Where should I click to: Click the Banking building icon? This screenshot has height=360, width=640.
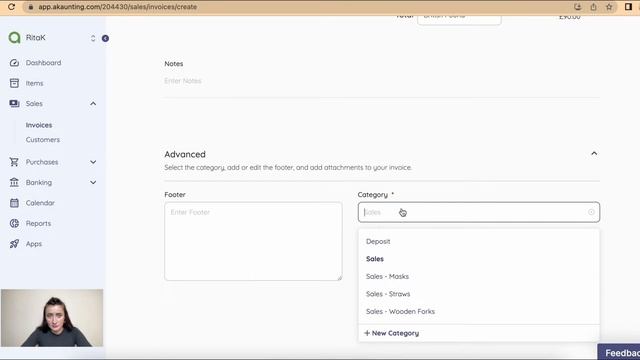click(x=14, y=182)
